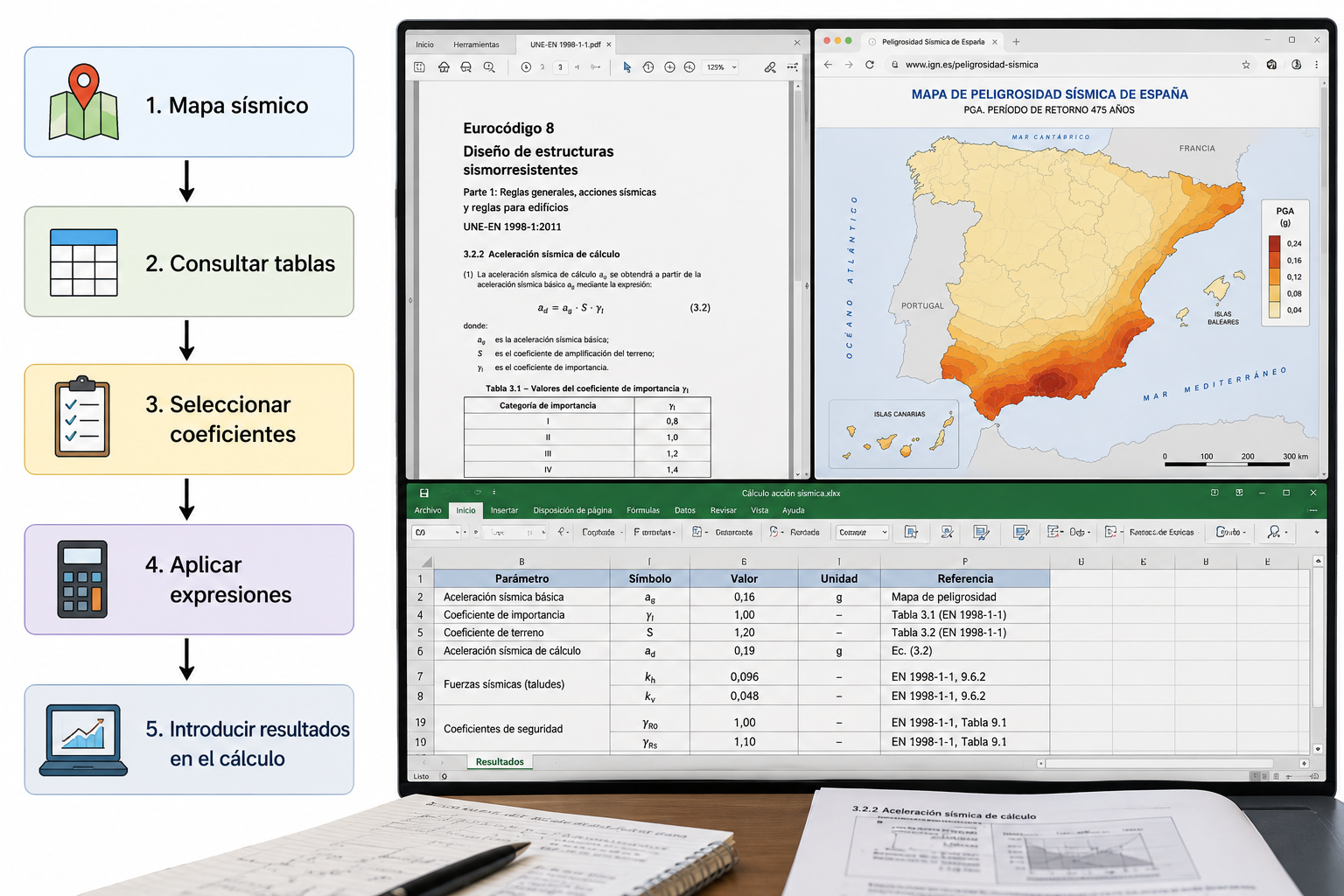The image size is (1344, 896).
Task: Click the print icon in the PDF toolbar
Action: click(x=466, y=67)
